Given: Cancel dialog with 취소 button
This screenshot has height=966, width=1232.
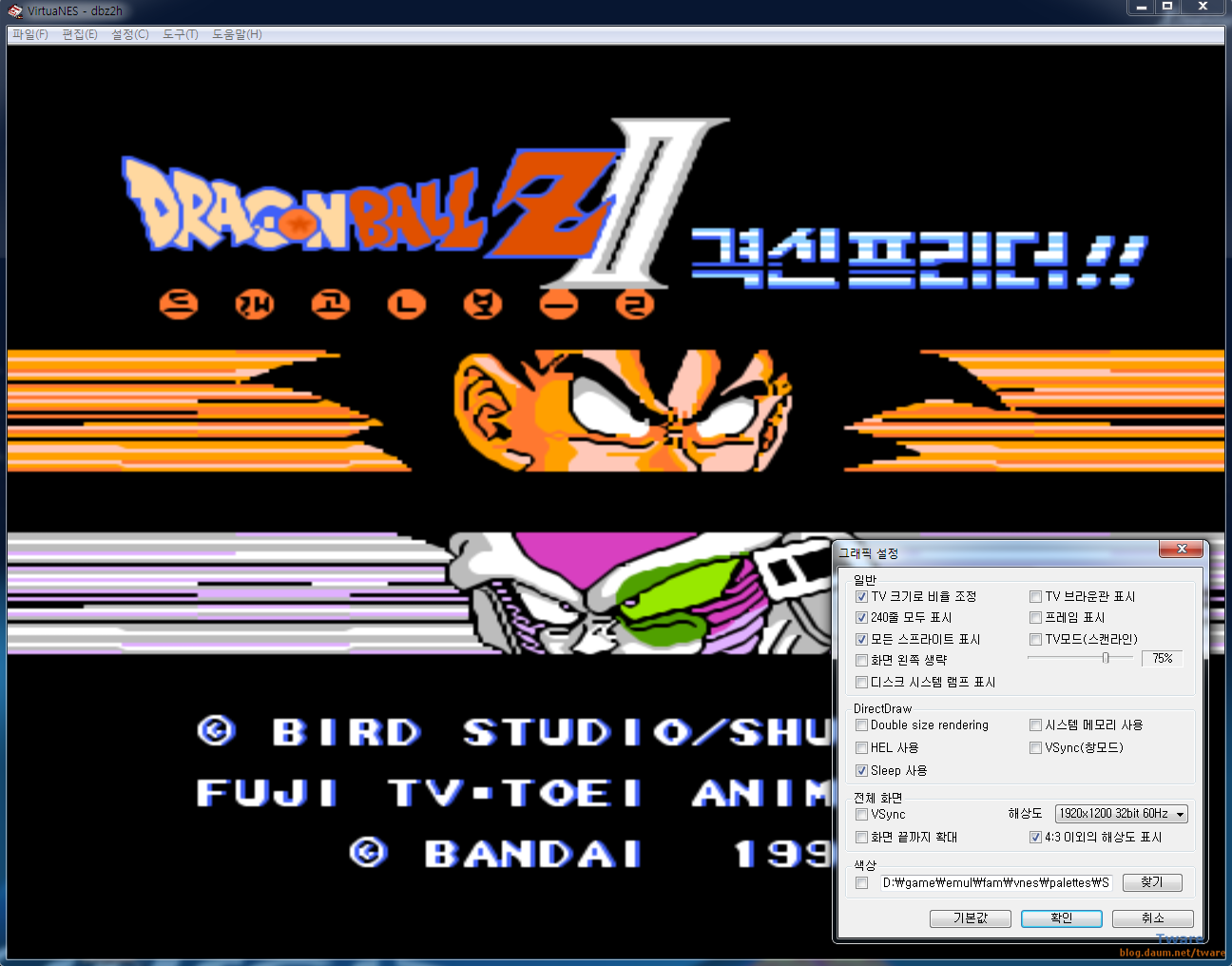Looking at the screenshot, I should [x=1153, y=918].
